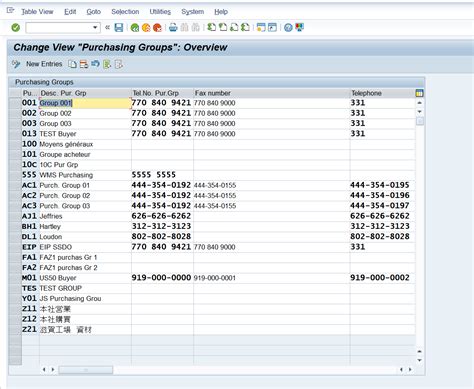474x389 pixels.
Task: Click the Deselect All icon
Action: click(119, 64)
